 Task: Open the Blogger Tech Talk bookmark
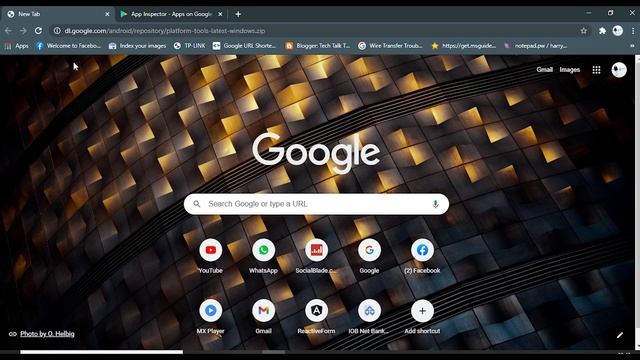(x=318, y=46)
